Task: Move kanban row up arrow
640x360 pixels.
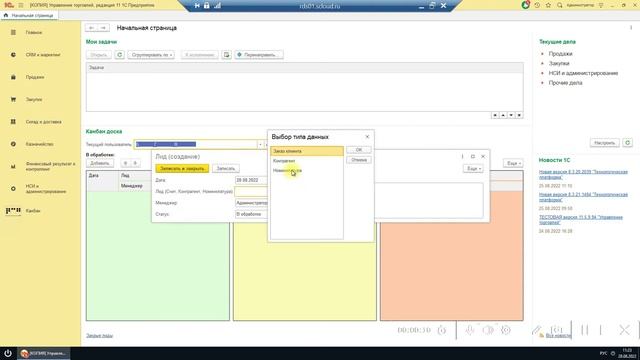Action: tap(125, 163)
